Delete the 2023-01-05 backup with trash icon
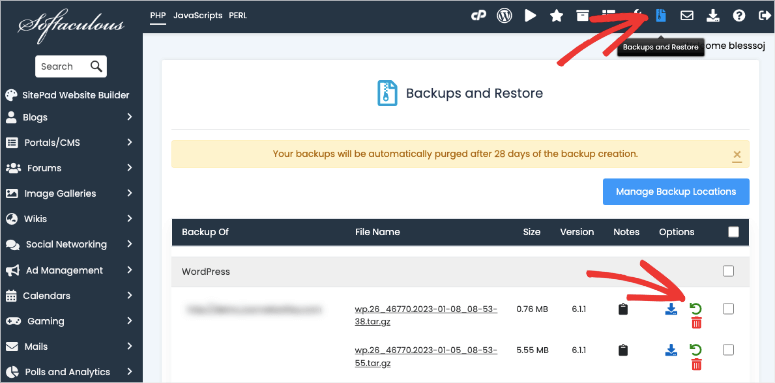Screen dimensions: 775x383 (696, 365)
